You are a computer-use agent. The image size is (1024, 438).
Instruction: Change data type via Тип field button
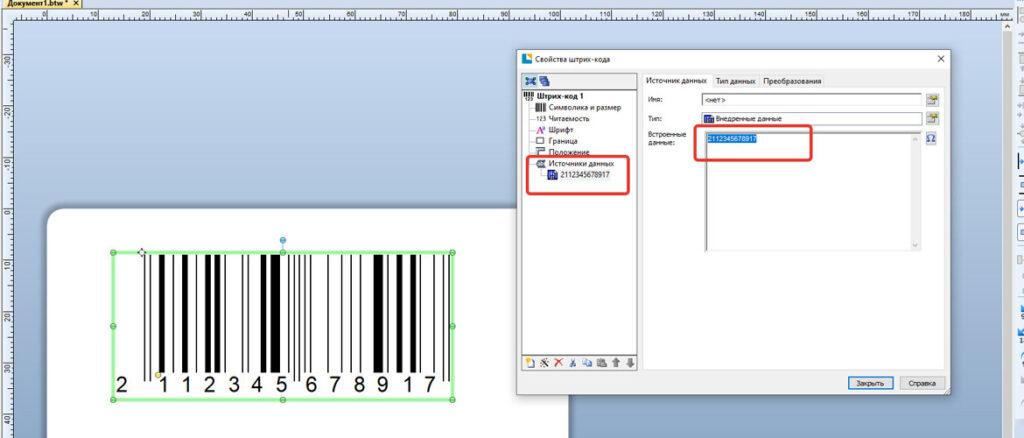tap(933, 118)
